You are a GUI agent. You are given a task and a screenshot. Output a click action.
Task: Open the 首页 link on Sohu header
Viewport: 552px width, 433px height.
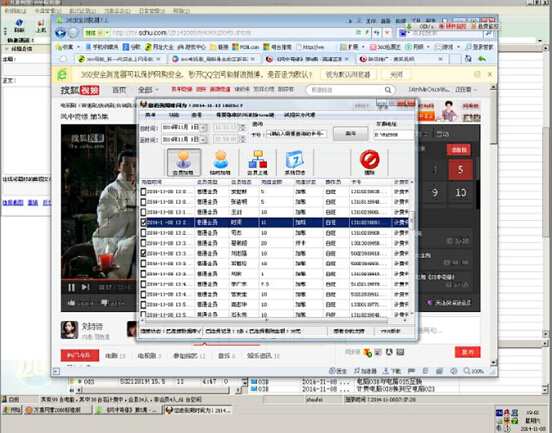click(x=119, y=90)
